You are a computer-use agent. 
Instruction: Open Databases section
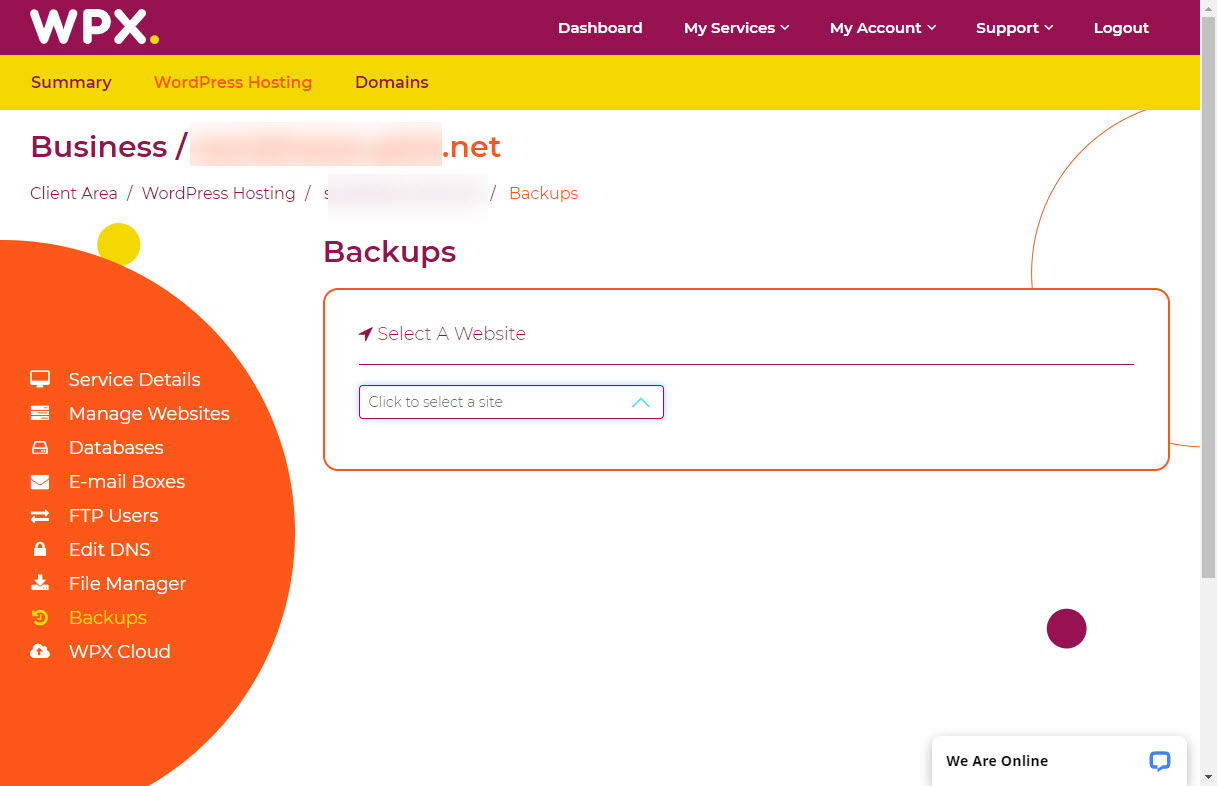(116, 447)
